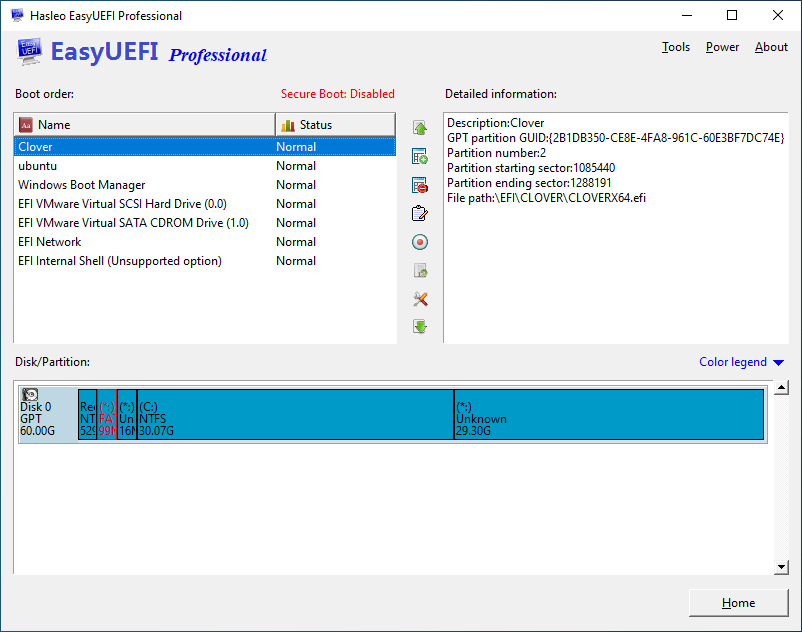Delete the selected boot entry

(x=420, y=185)
